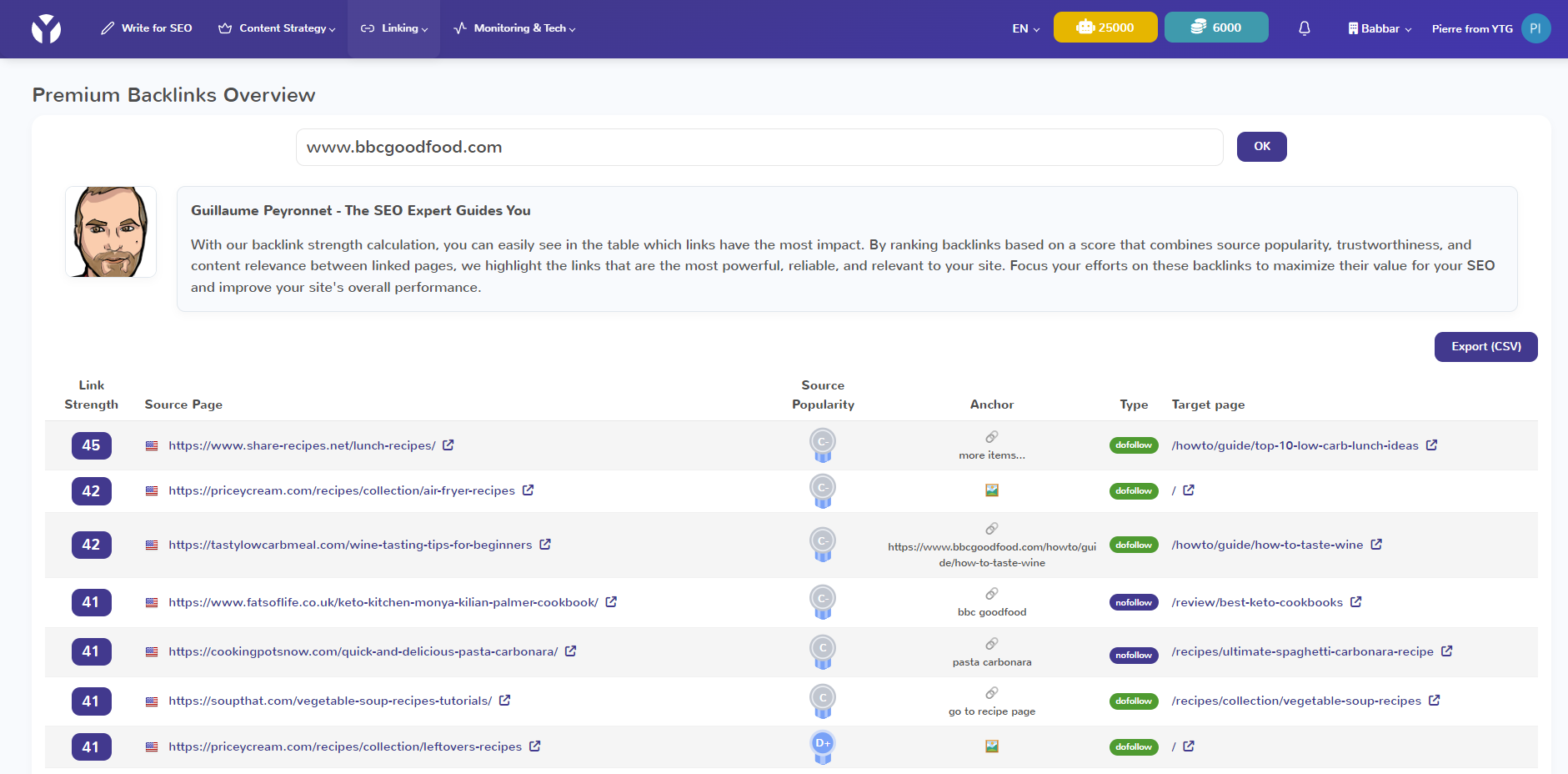Click image anchor icon for air-fryer-recipes row
The width and height of the screenshot is (1568, 774).
(992, 490)
